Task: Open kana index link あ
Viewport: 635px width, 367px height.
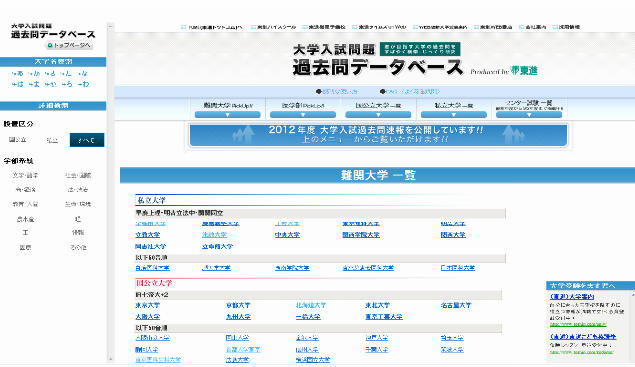Action: pyautogui.click(x=17, y=74)
